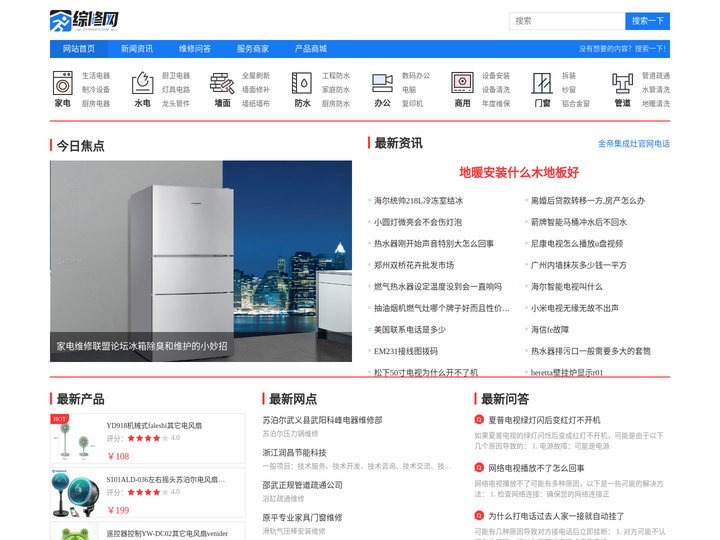The image size is (720, 540).
Task: Open the 设备安装 subcategory link
Action: pyautogui.click(x=496, y=76)
